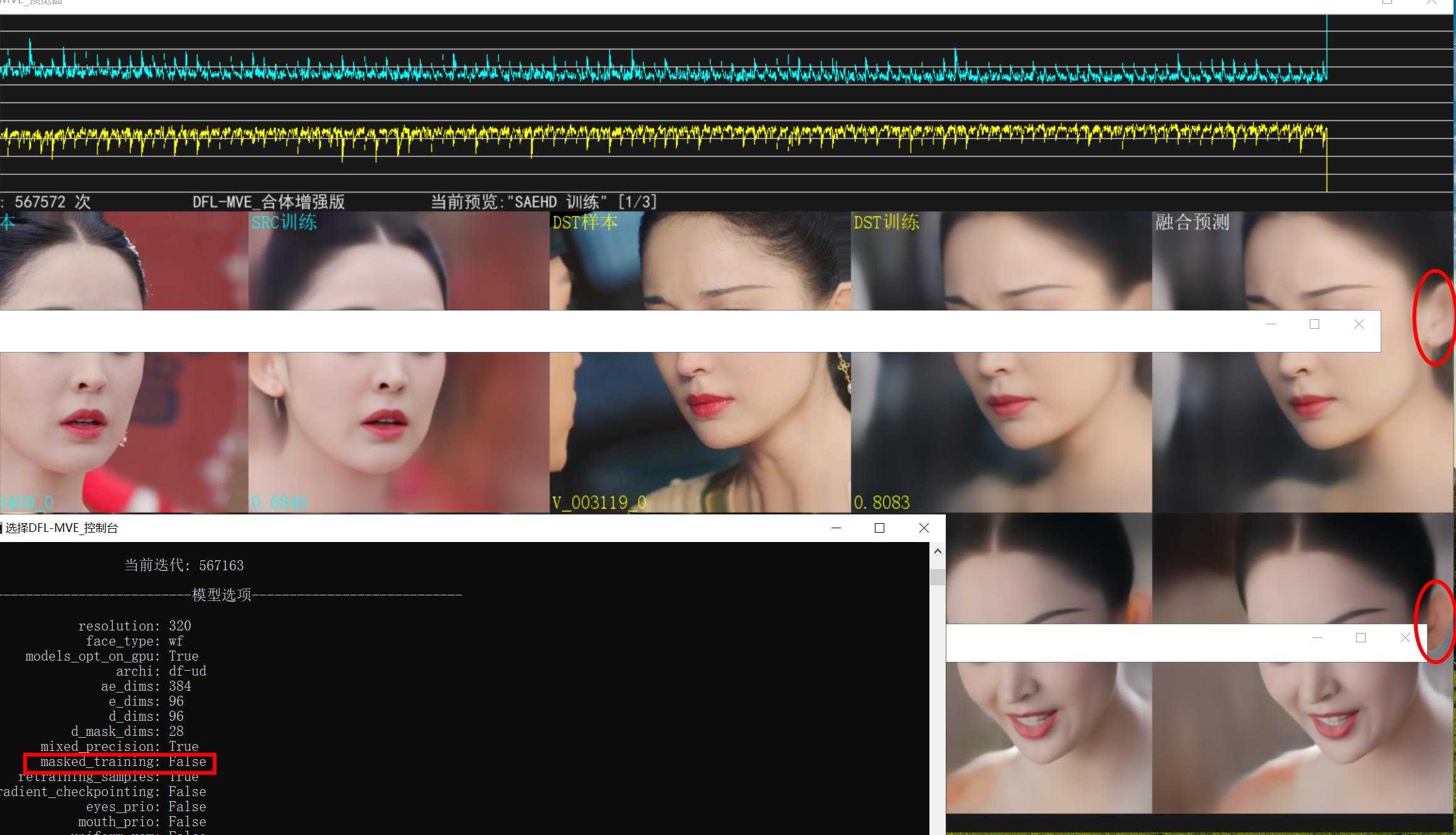Maximize the DFL-MVE console window

click(879, 528)
